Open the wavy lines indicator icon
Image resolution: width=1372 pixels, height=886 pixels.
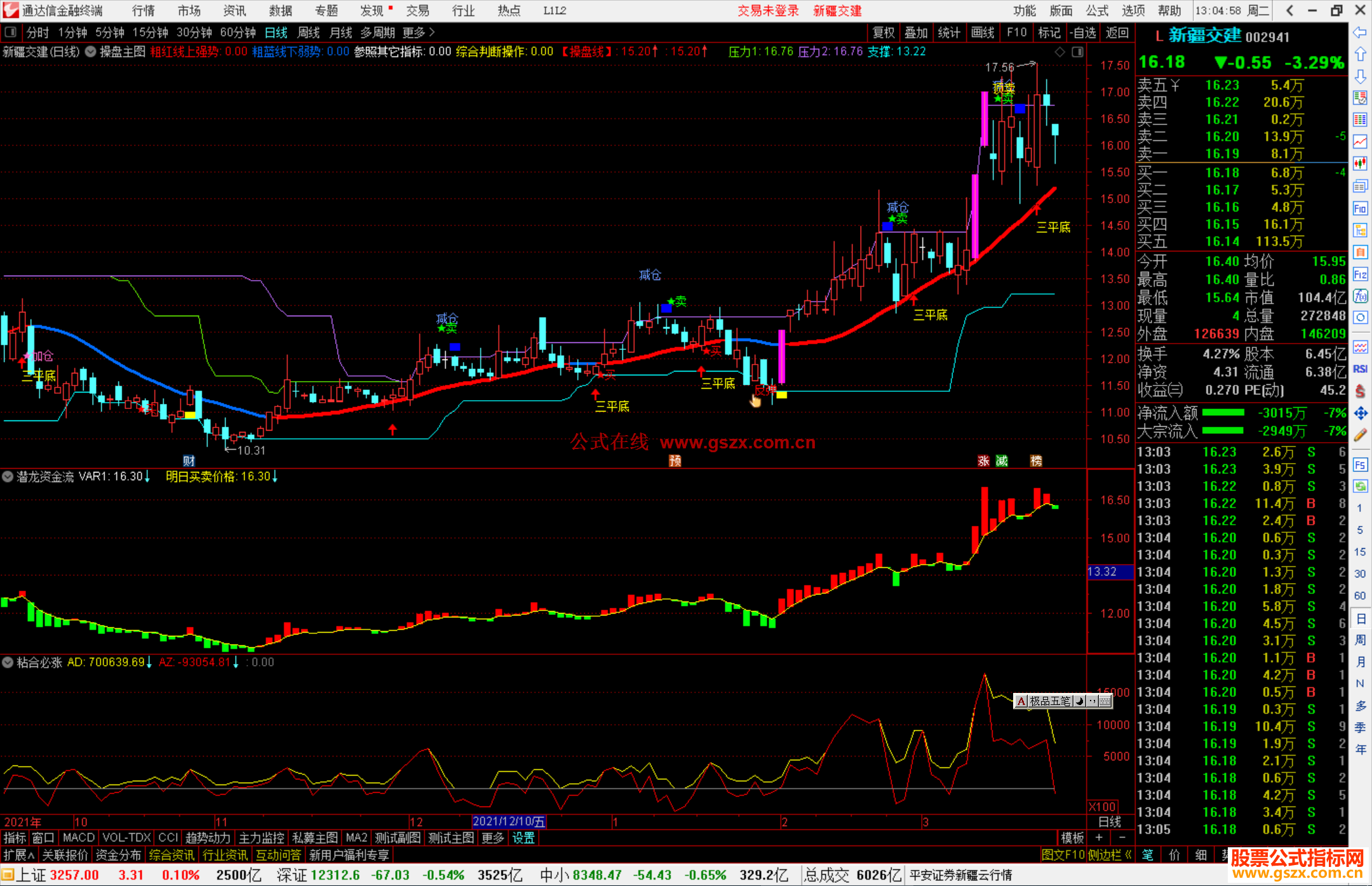point(1360,347)
